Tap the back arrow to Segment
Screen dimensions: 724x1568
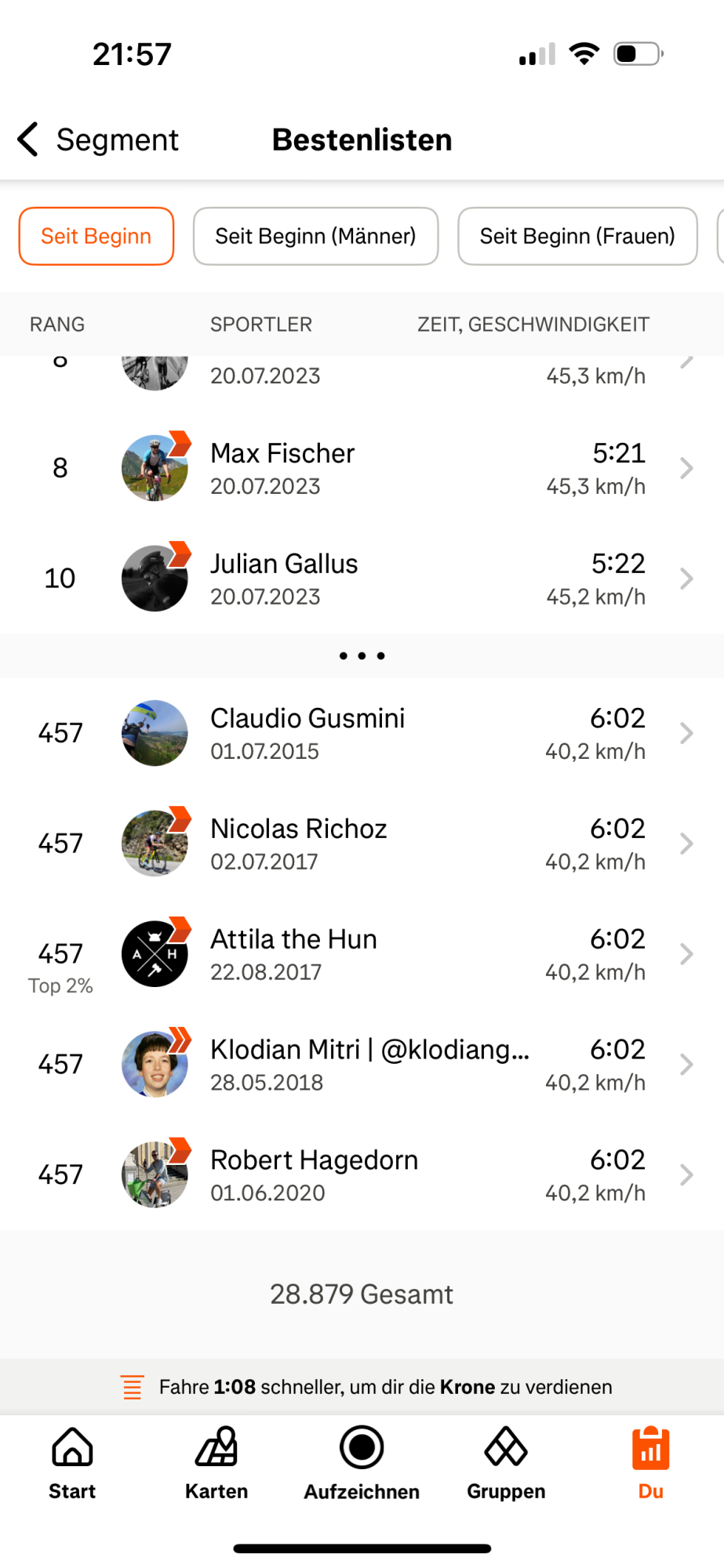point(29,140)
